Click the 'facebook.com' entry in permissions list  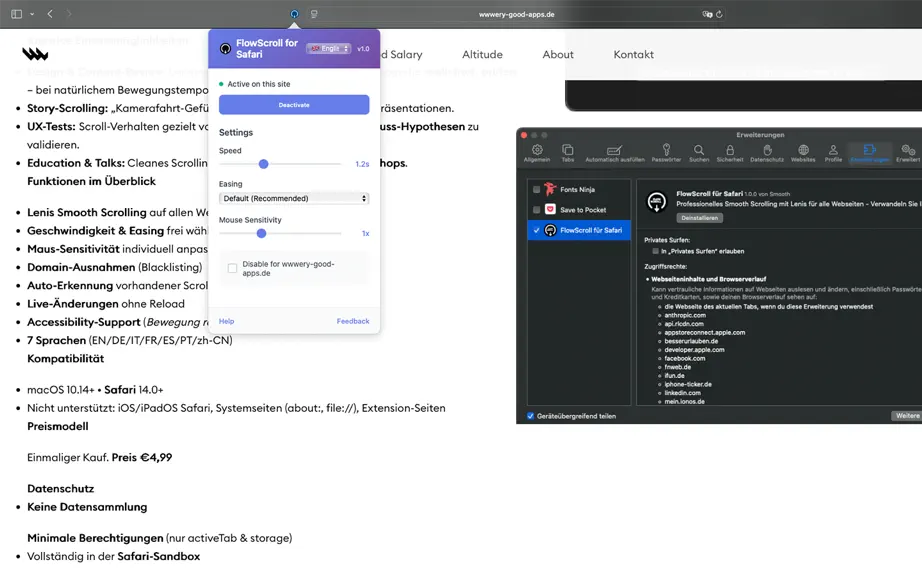(684, 358)
